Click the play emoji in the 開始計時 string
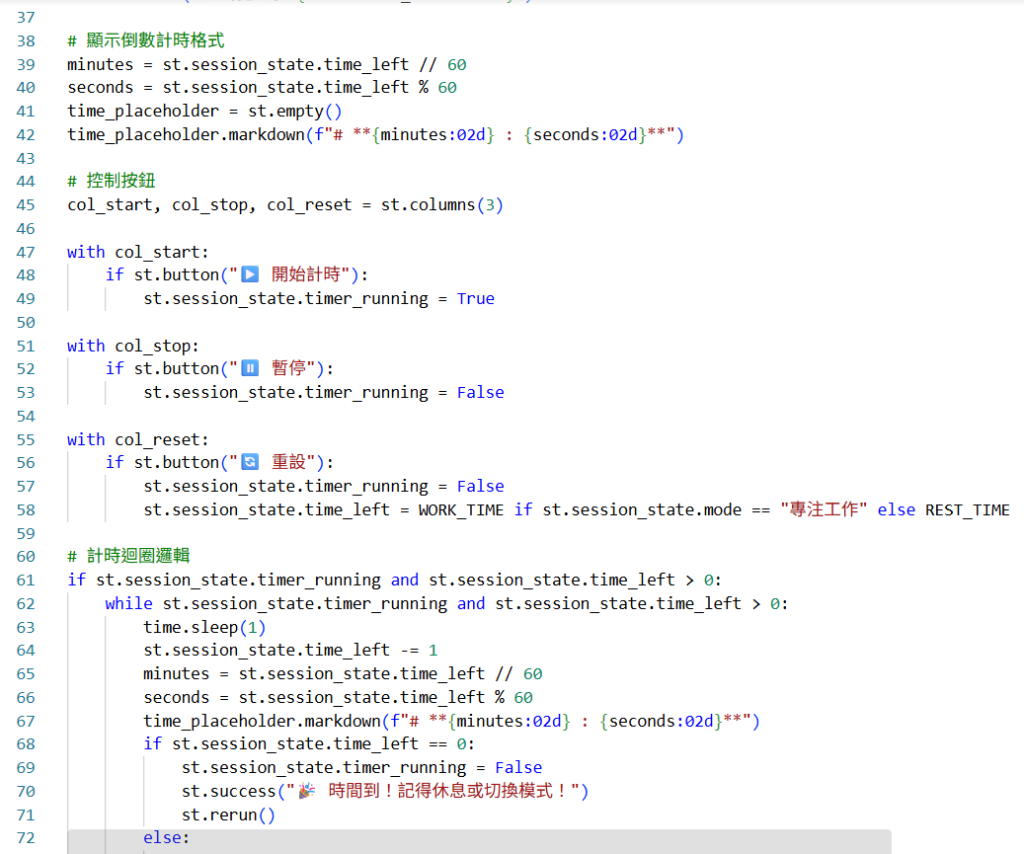Screen dimensions: 1024x854 click(x=250, y=274)
